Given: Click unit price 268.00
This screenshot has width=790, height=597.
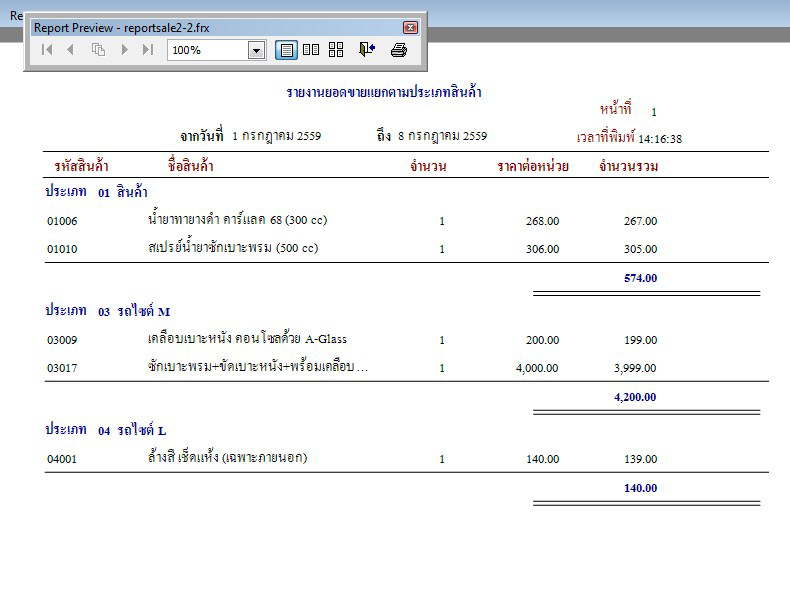Looking at the screenshot, I should click(x=543, y=221).
